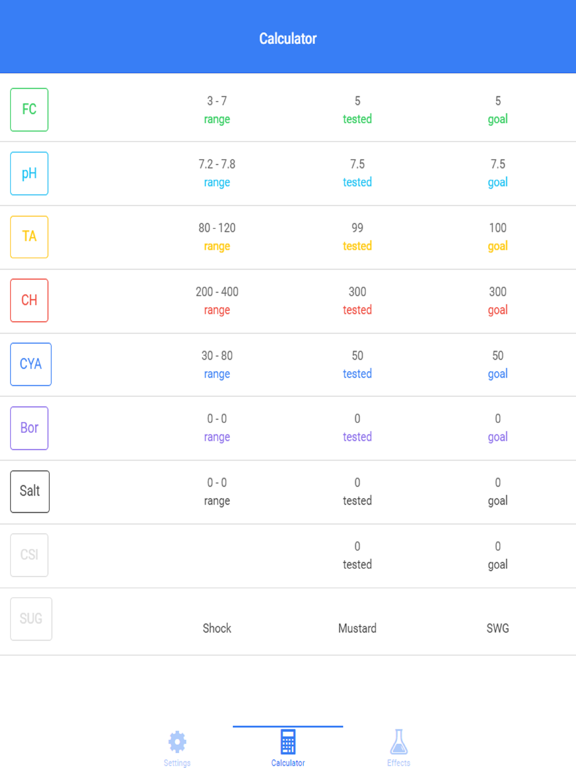The height and width of the screenshot is (768, 576).
Task: Tap the CH chemical badge
Action: tap(29, 300)
